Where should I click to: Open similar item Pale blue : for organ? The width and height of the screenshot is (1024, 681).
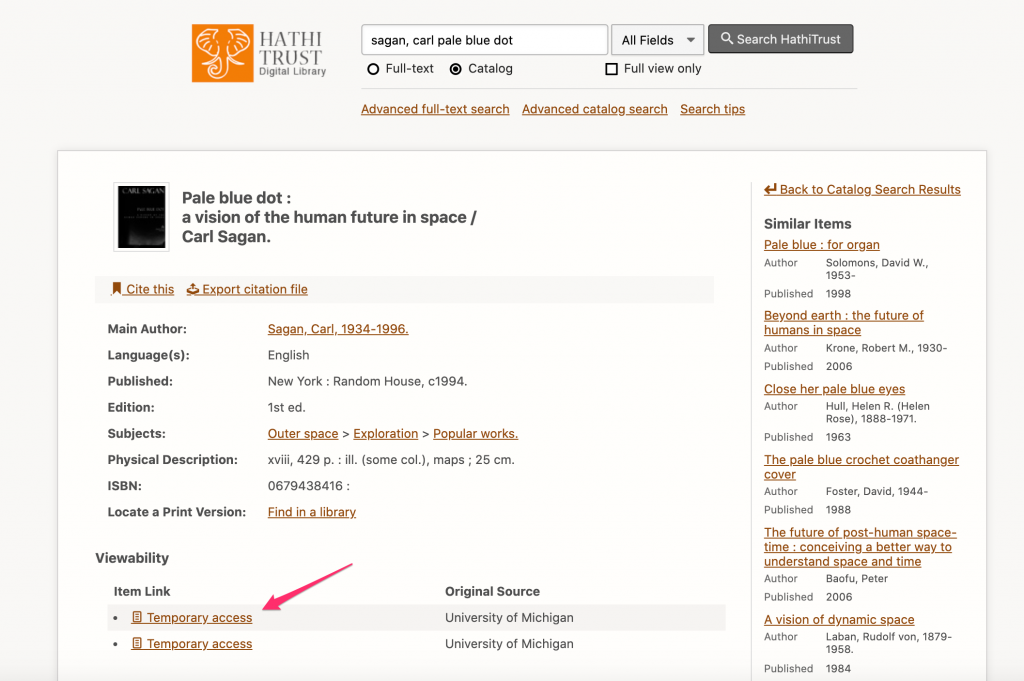[x=822, y=245]
